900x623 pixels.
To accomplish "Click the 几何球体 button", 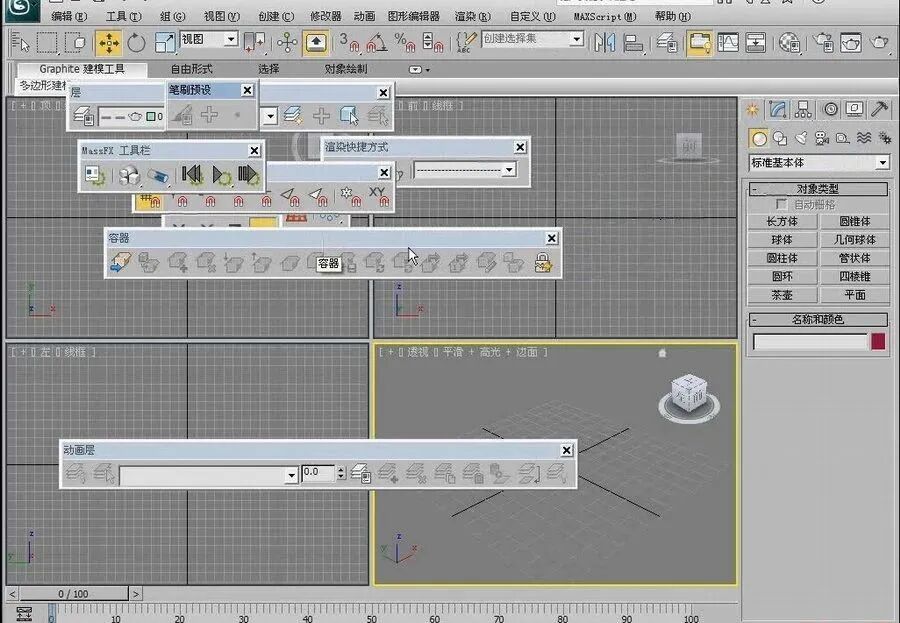I will (855, 240).
